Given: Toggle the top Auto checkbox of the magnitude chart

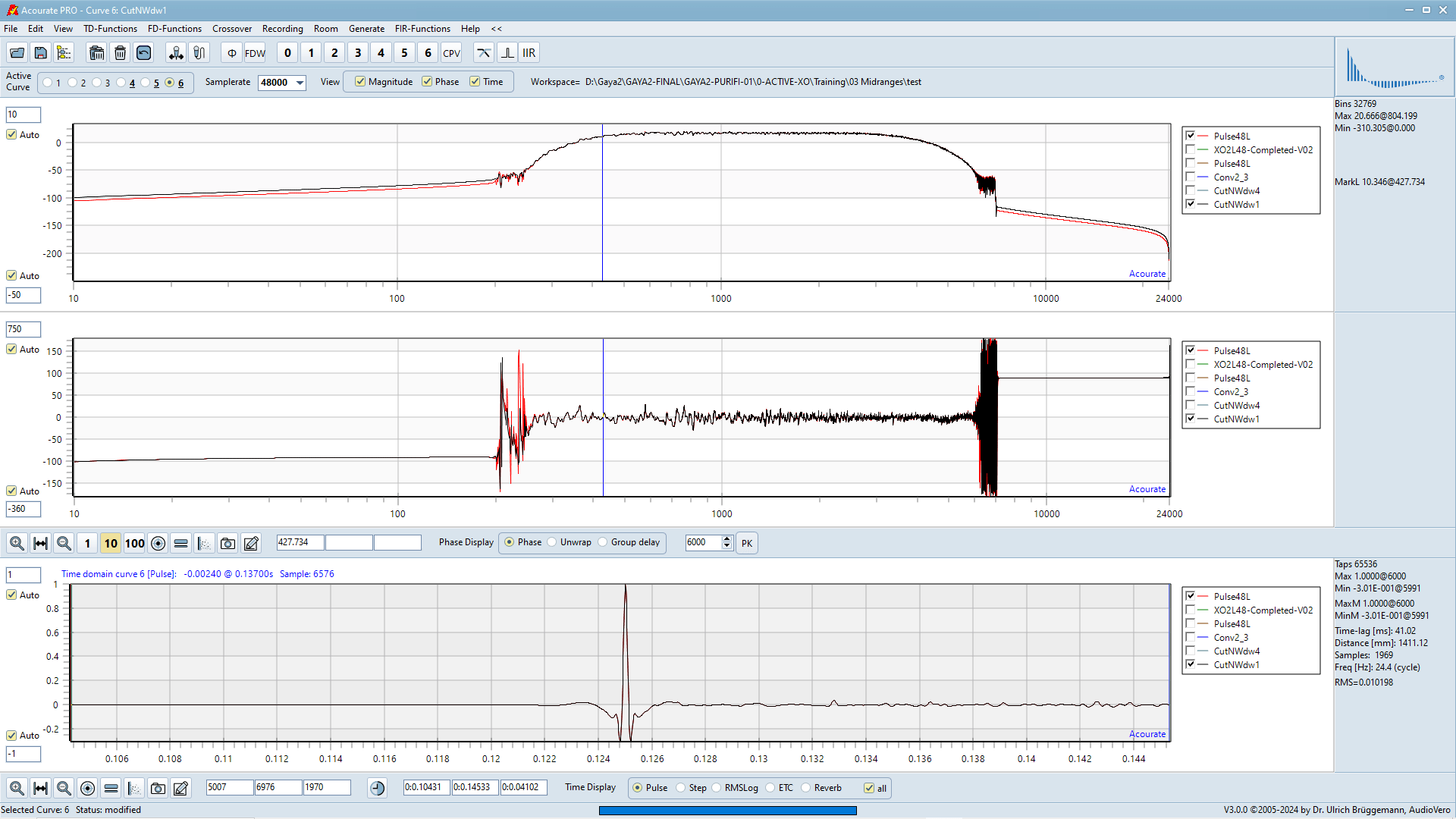Looking at the screenshot, I should tap(11, 134).
